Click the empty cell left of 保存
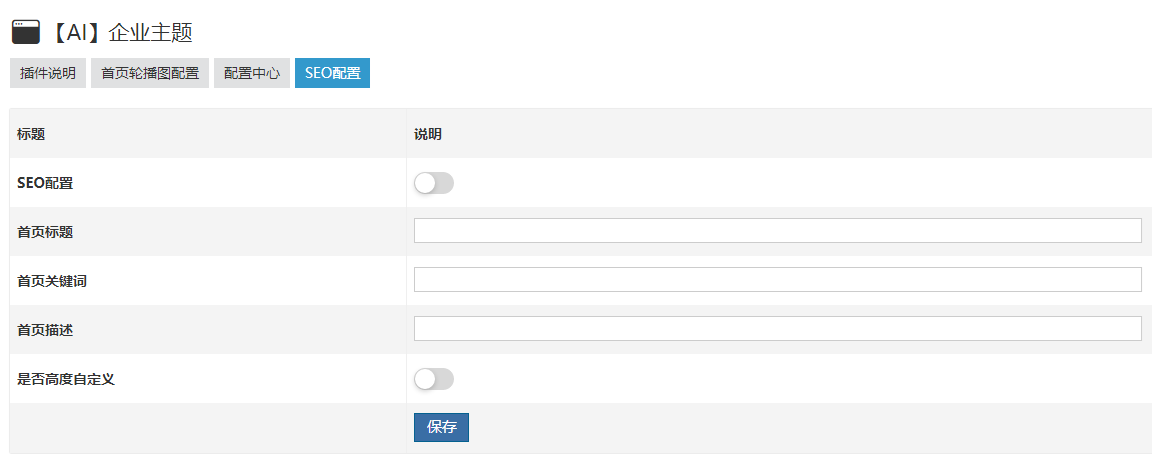Screen dimensions: 1152x454 (208, 428)
